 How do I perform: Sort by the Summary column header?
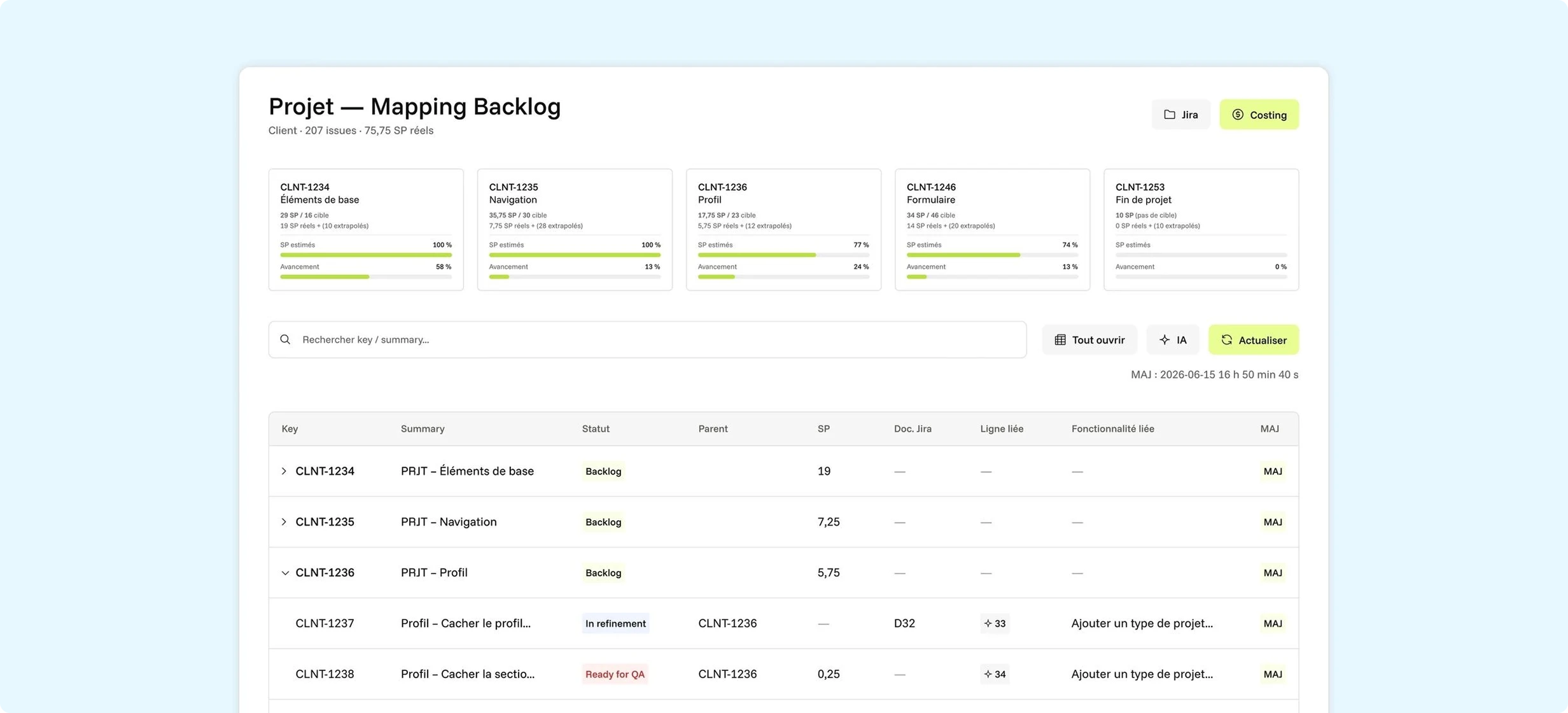(423, 429)
